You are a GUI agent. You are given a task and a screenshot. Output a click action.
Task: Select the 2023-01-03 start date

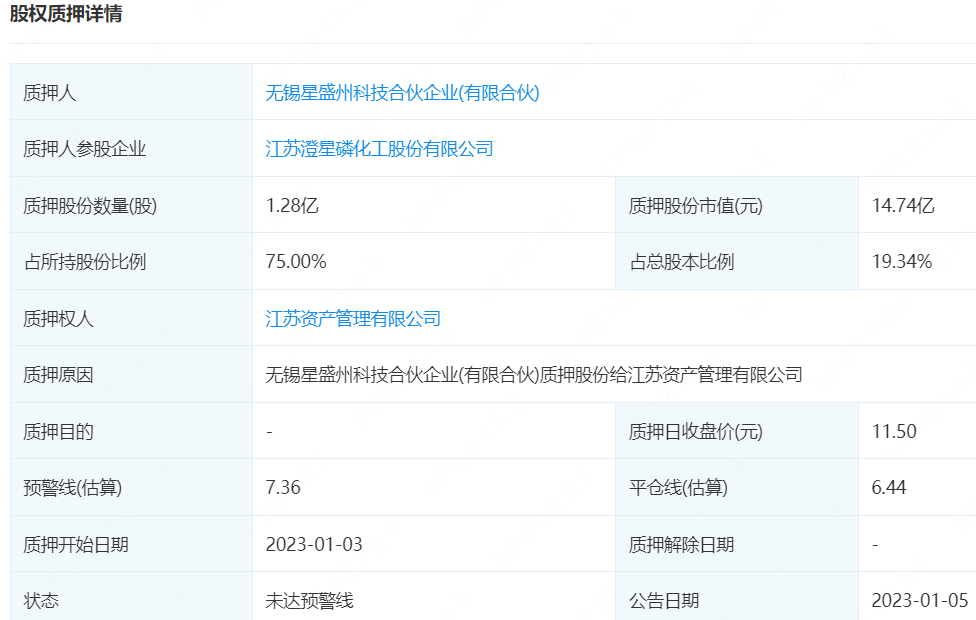(314, 545)
